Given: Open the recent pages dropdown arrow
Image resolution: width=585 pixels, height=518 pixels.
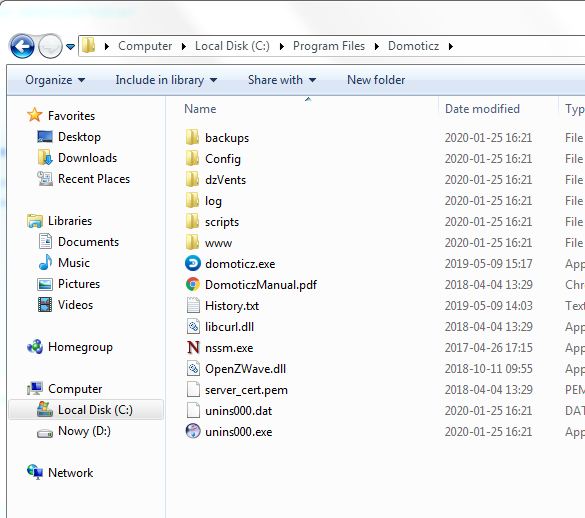Looking at the screenshot, I should tap(70, 47).
